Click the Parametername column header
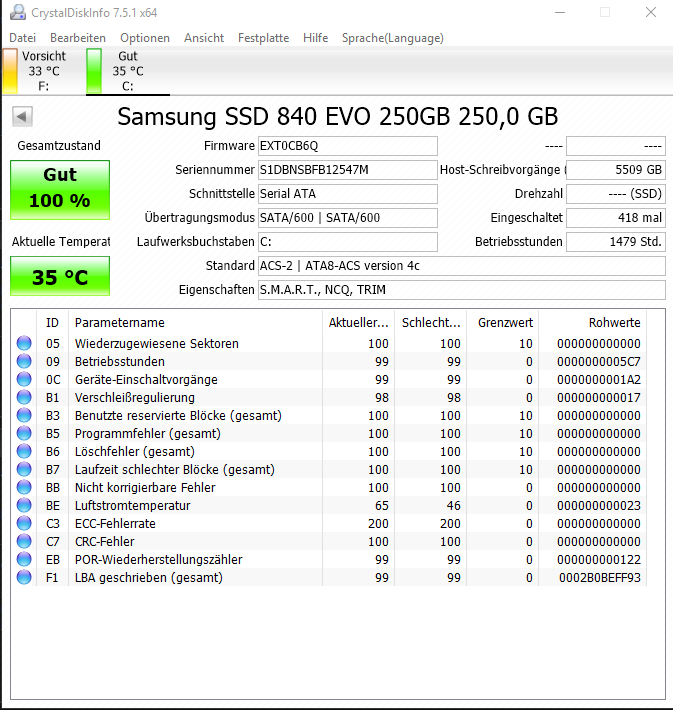 coord(195,322)
